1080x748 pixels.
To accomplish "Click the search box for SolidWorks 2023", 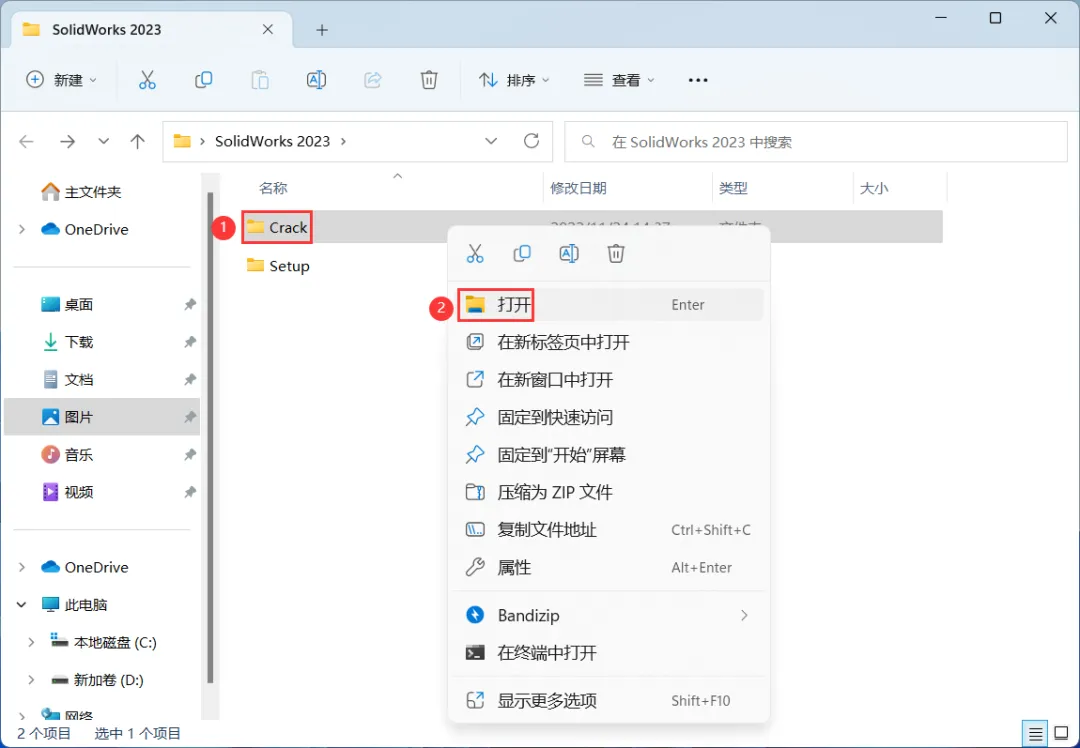I will pyautogui.click(x=816, y=142).
